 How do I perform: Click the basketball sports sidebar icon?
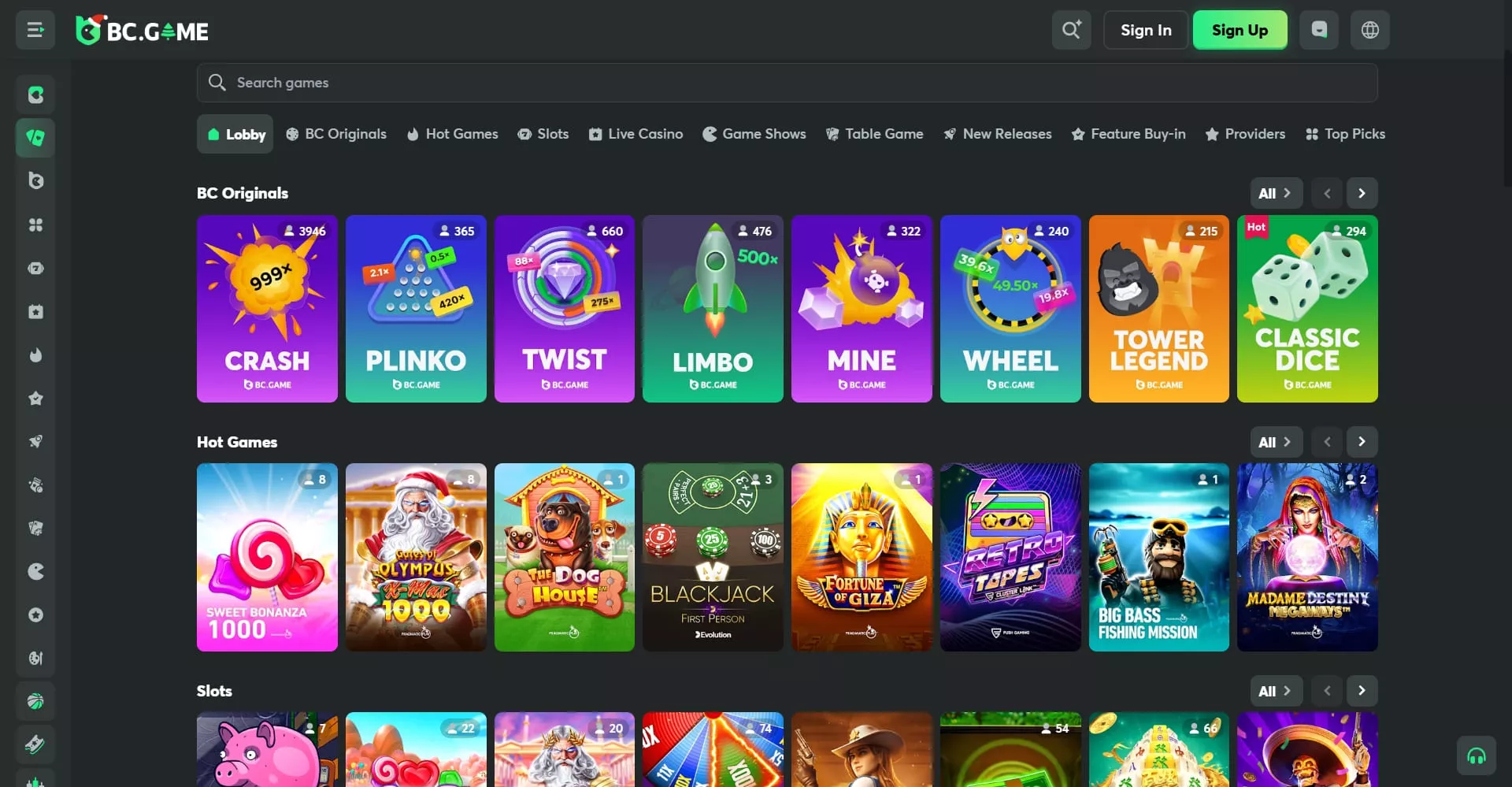(35, 701)
